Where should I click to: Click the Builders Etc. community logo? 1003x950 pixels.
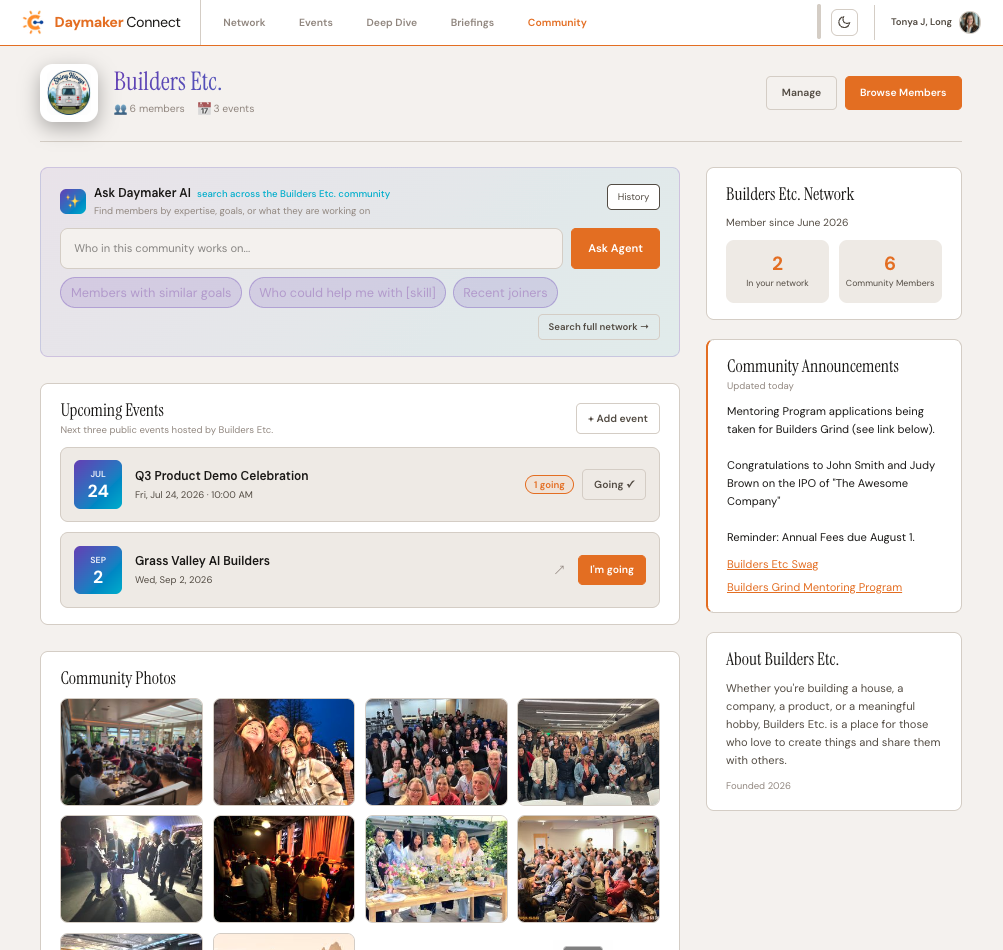[69, 93]
